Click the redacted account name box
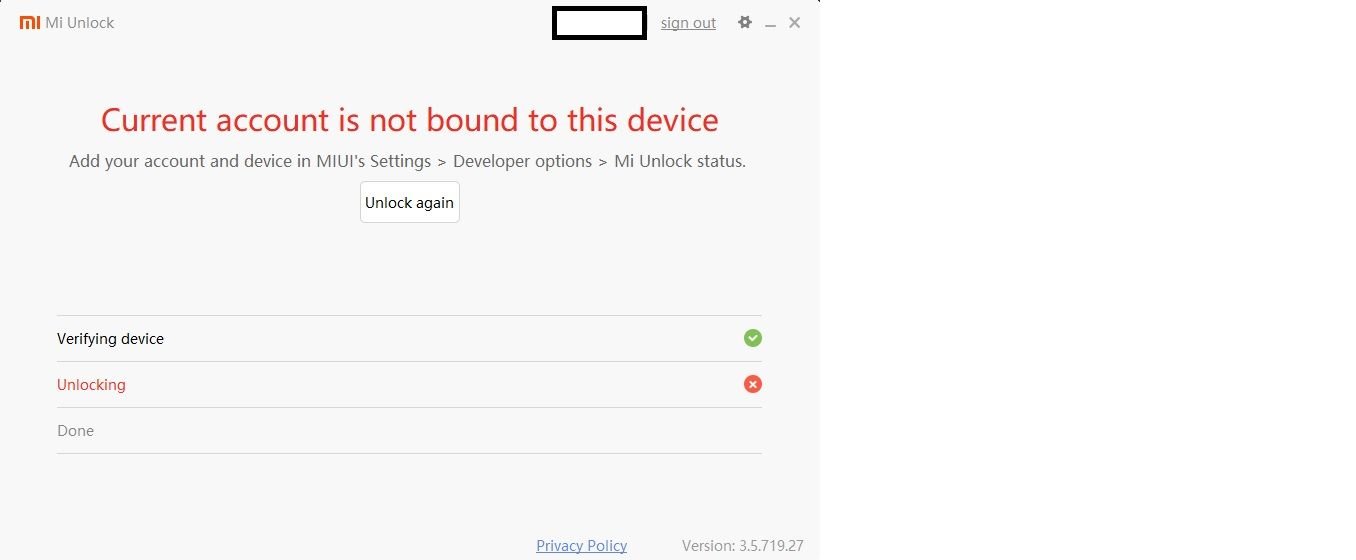This screenshot has width=1356, height=560. [599, 23]
